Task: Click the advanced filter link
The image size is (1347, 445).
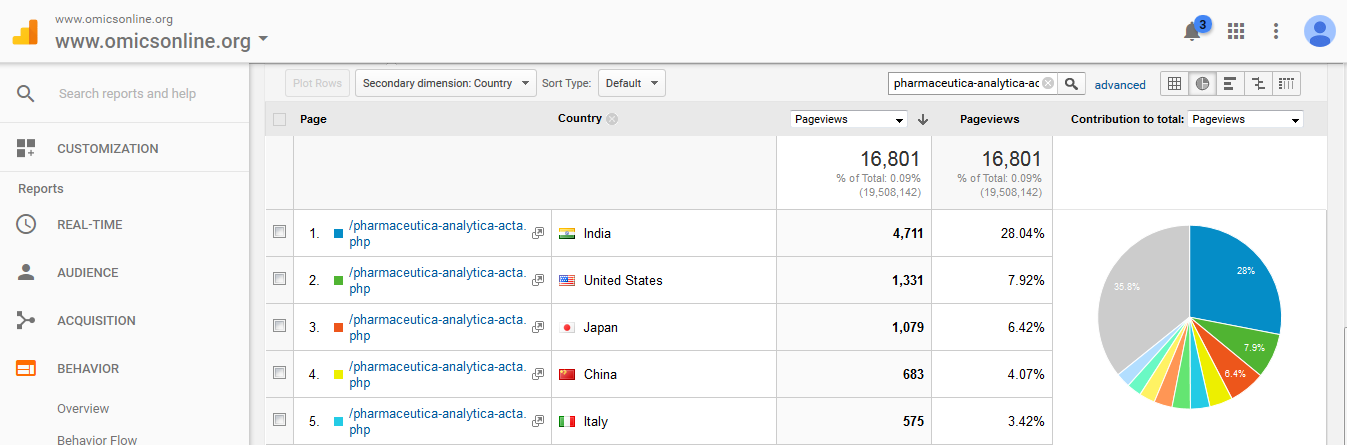Action: pyautogui.click(x=1120, y=85)
